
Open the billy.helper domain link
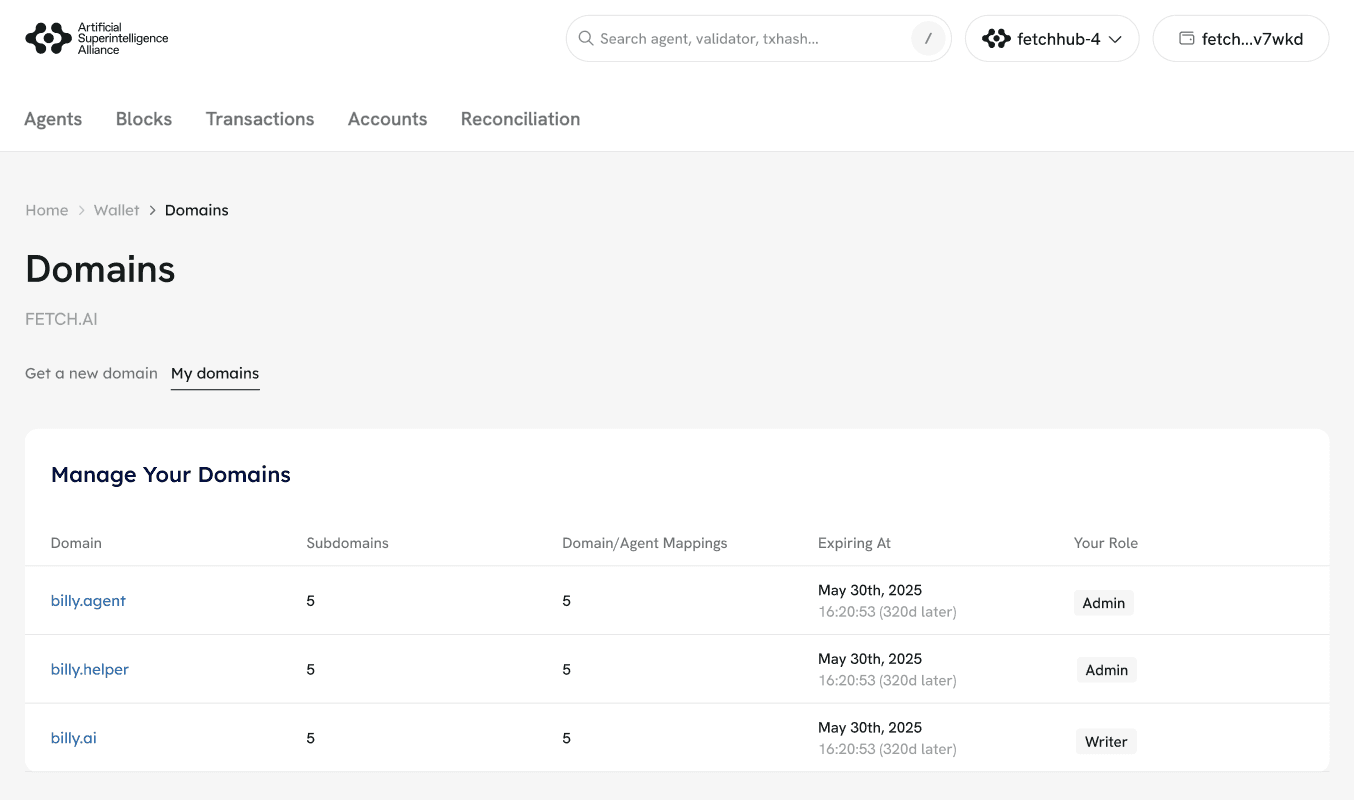[x=90, y=669]
